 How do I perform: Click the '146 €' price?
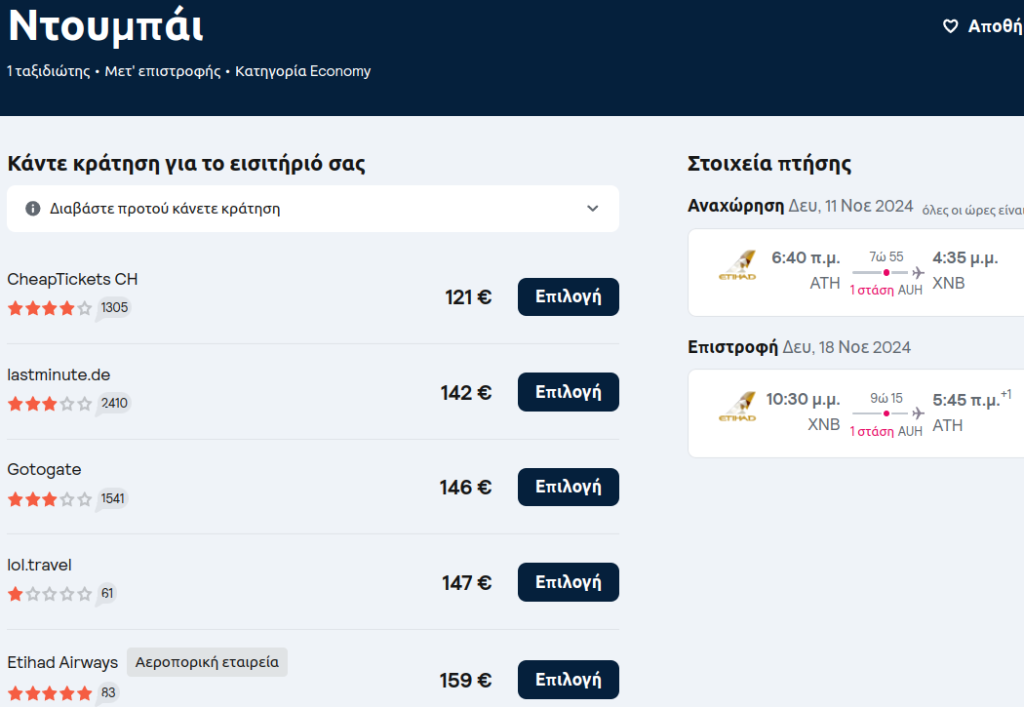click(x=466, y=488)
